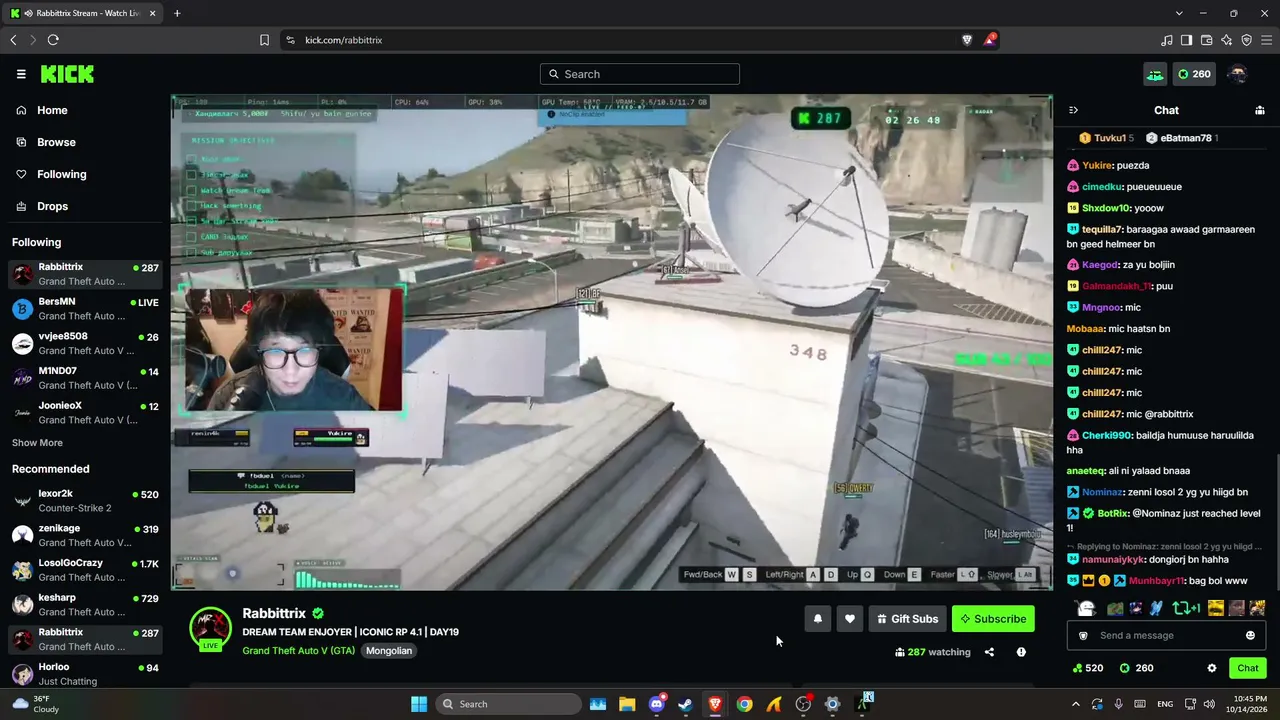The height and width of the screenshot is (720, 1280).
Task: Bookmark this page in the address bar
Action: click(264, 40)
